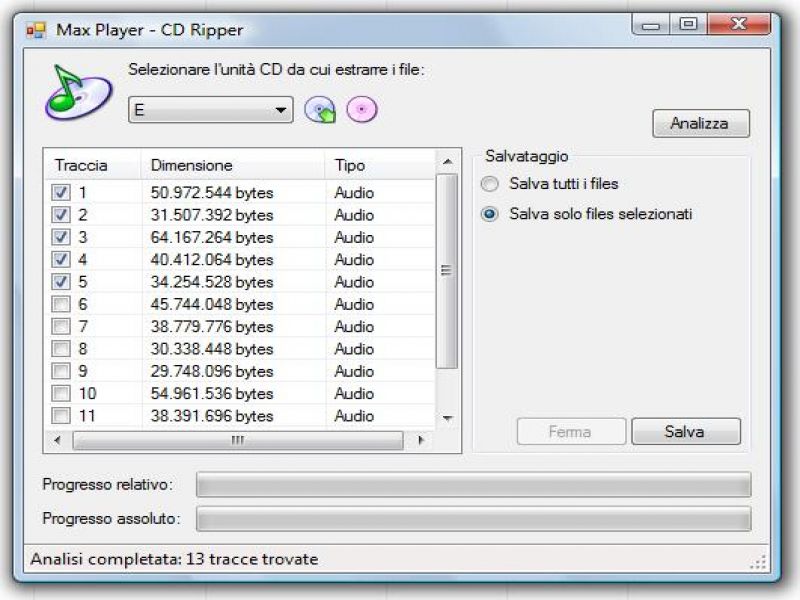
Task: Click the horizontal scroll left arrow
Action: point(57,440)
